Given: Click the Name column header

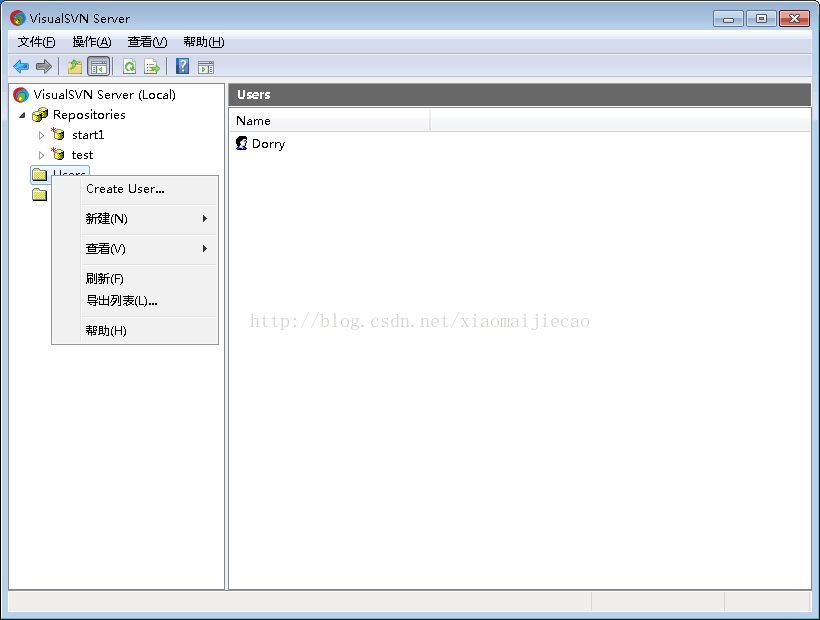Looking at the screenshot, I should point(329,121).
